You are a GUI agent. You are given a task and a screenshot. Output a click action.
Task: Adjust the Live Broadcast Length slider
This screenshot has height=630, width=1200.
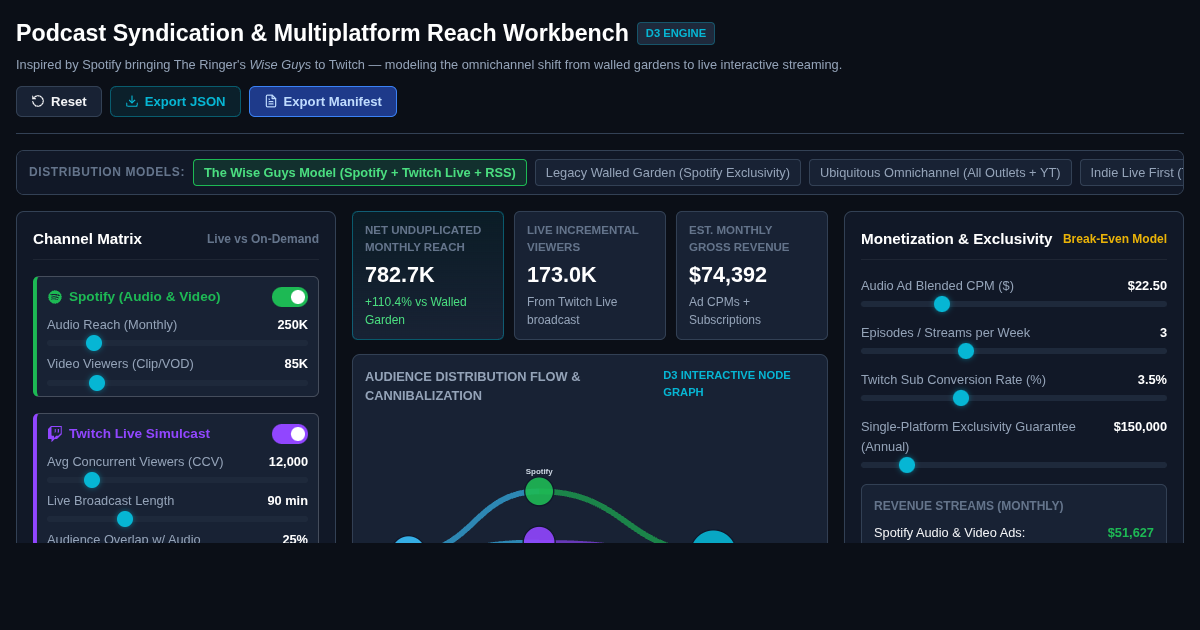coord(178,519)
